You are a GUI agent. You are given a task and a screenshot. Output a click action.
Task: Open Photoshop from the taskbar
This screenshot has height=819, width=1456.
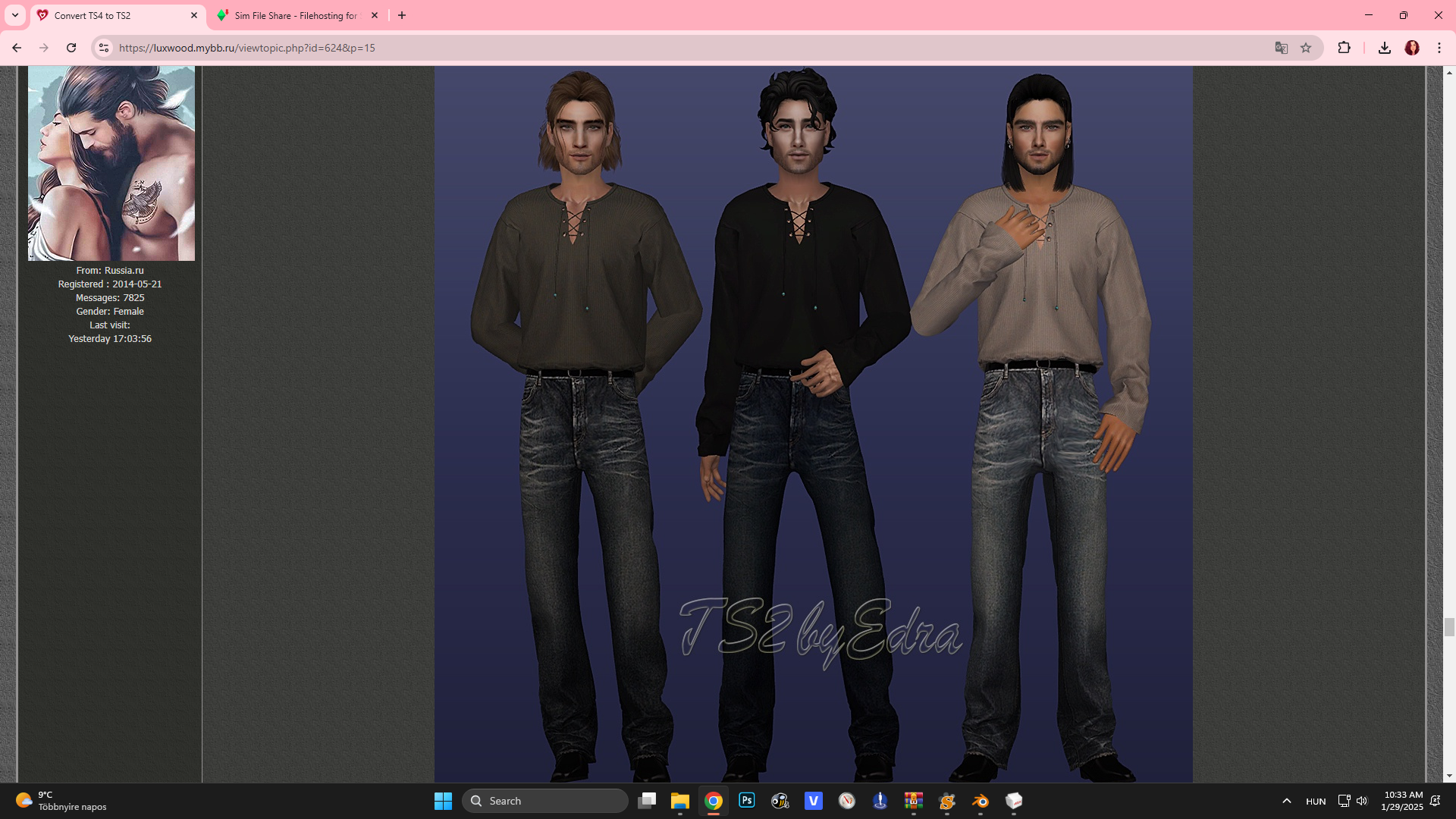(x=747, y=801)
